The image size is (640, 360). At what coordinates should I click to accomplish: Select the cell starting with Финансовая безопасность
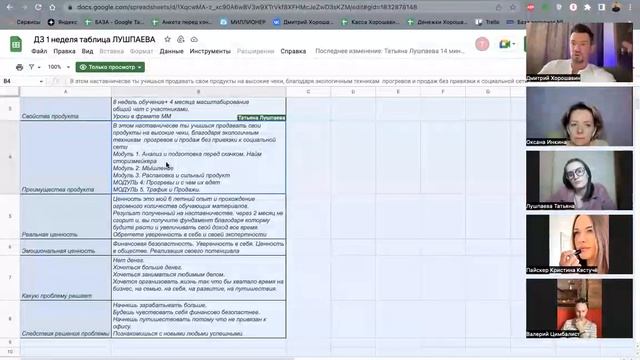click(x=198, y=247)
